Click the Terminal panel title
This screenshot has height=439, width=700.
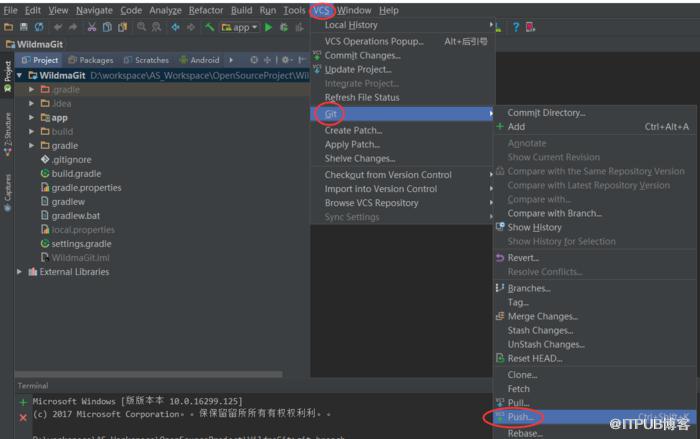click(33, 385)
